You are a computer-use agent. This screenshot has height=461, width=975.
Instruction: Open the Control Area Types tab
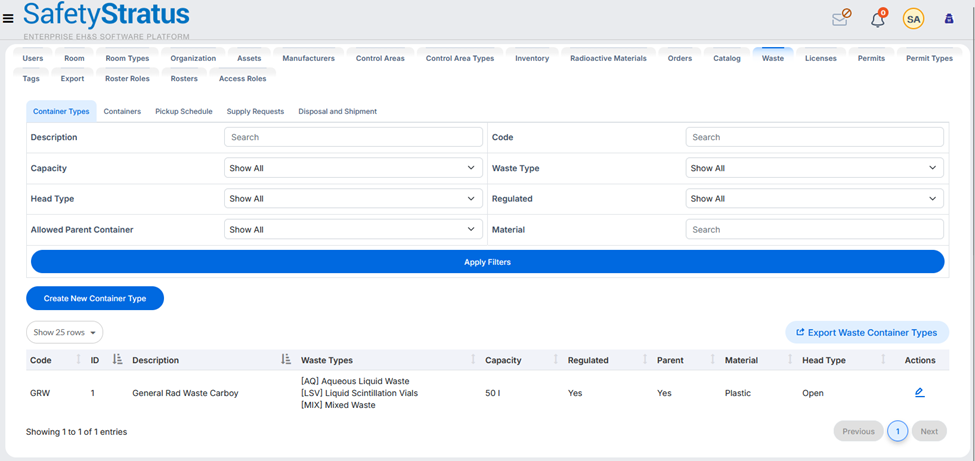(460, 58)
